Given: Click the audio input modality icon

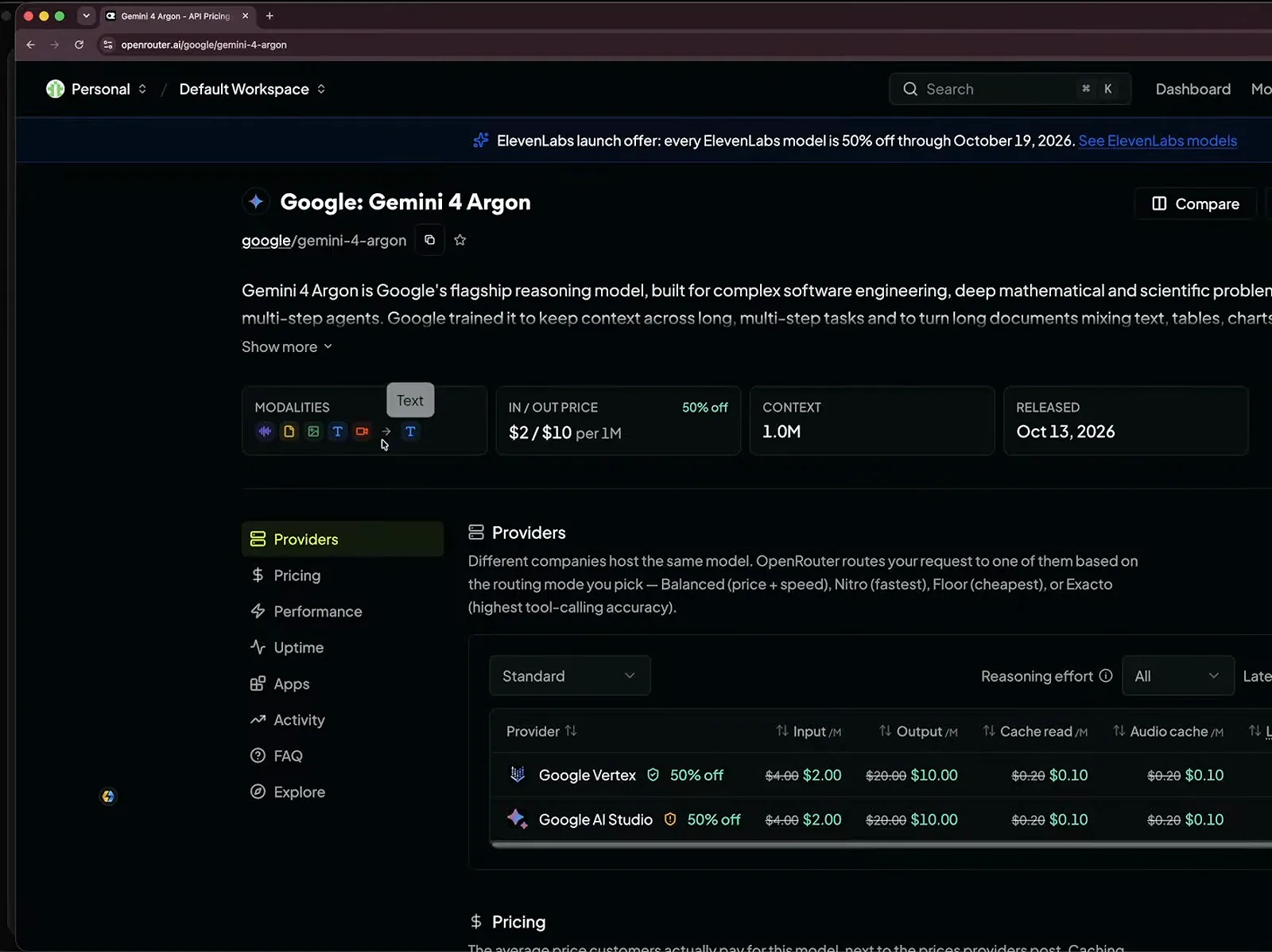Looking at the screenshot, I should tap(265, 431).
